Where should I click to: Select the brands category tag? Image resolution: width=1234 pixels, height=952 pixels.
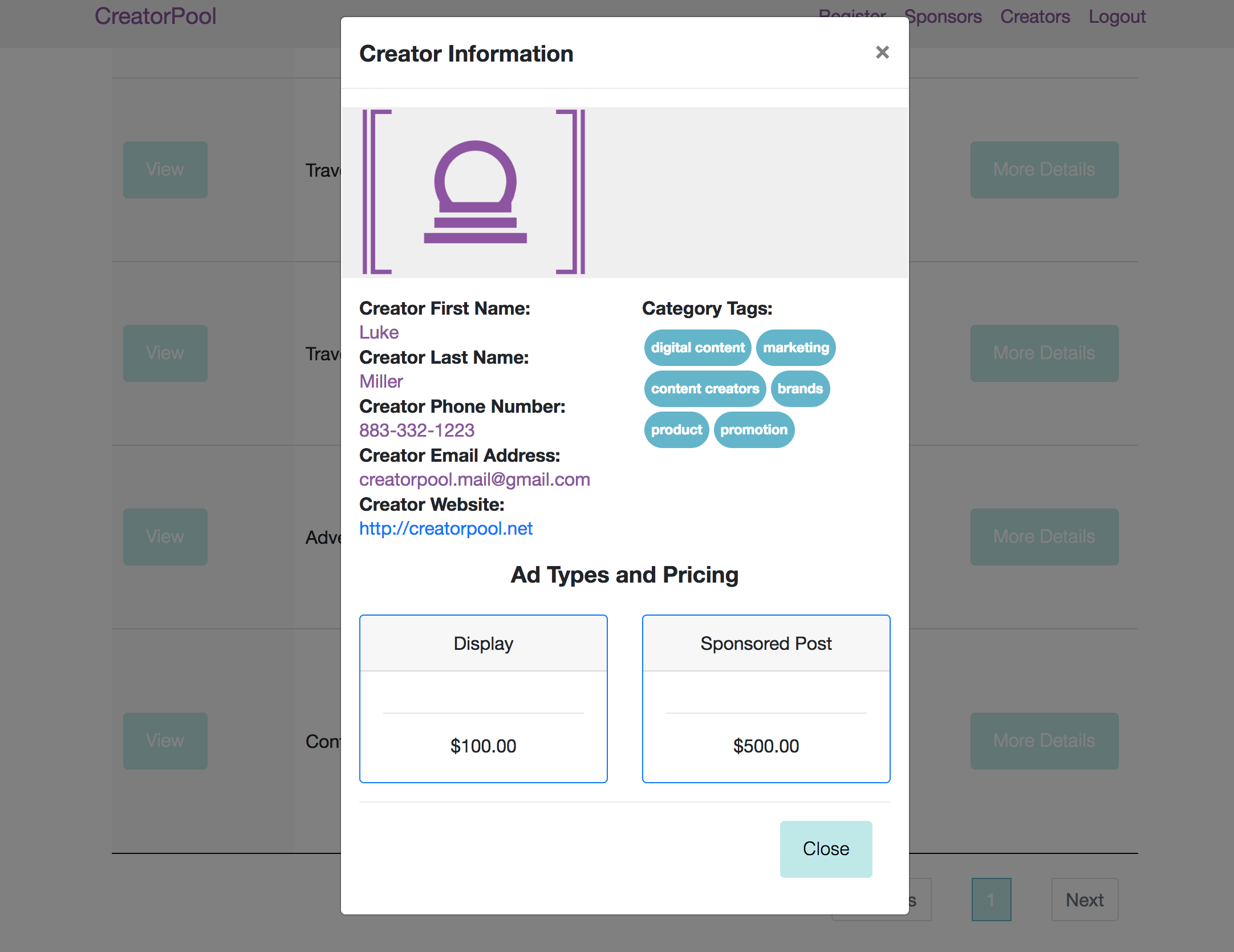click(800, 389)
